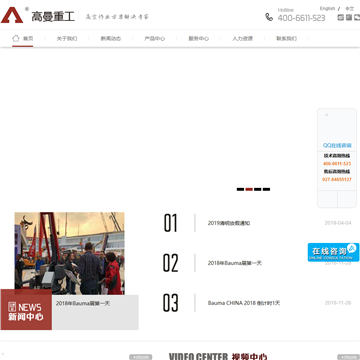Click the first square social icon under English
Image resolution: width=360 pixels, height=360 pixels.
(340, 17)
